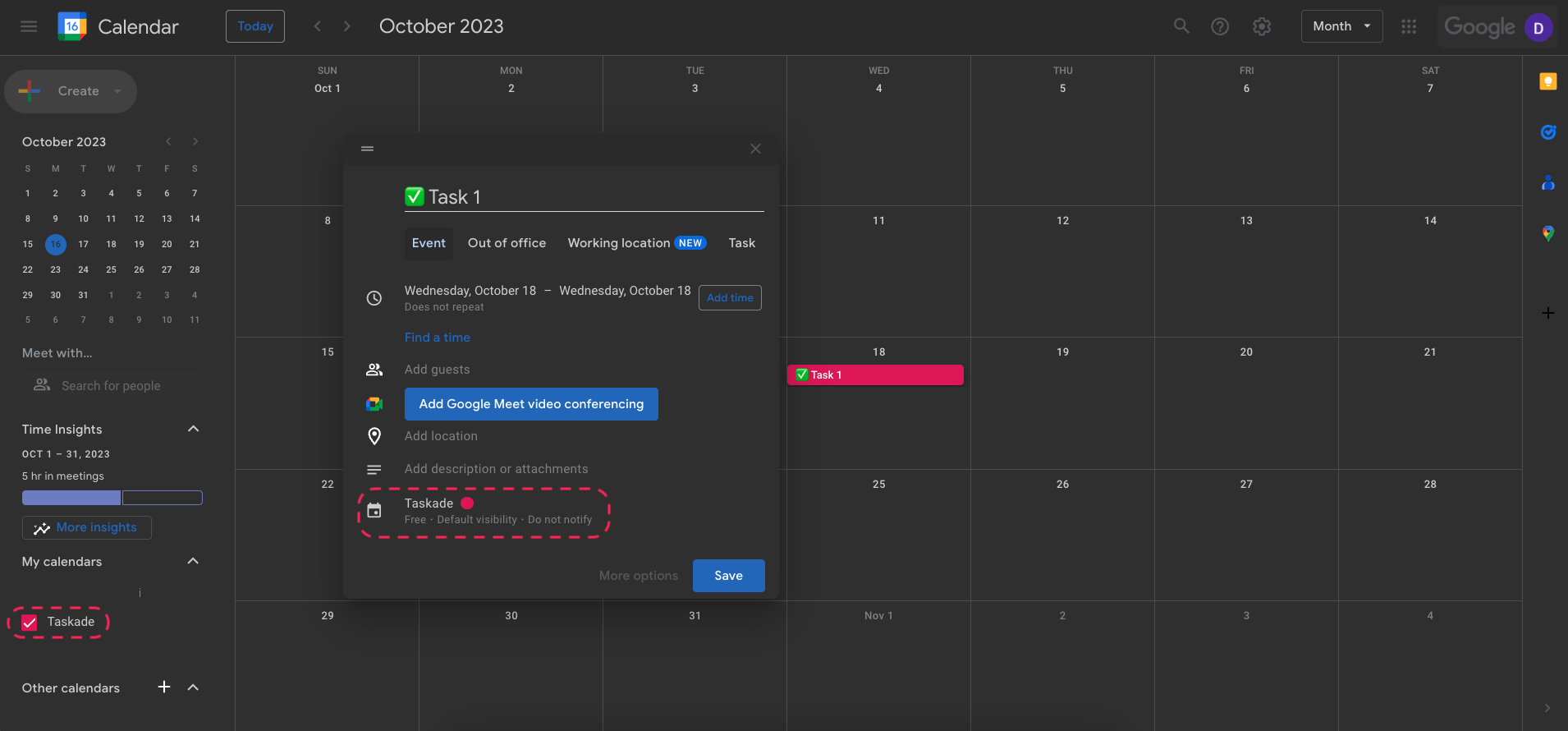Open the Google apps grid
This screenshot has width=1568, height=731.
click(1409, 26)
